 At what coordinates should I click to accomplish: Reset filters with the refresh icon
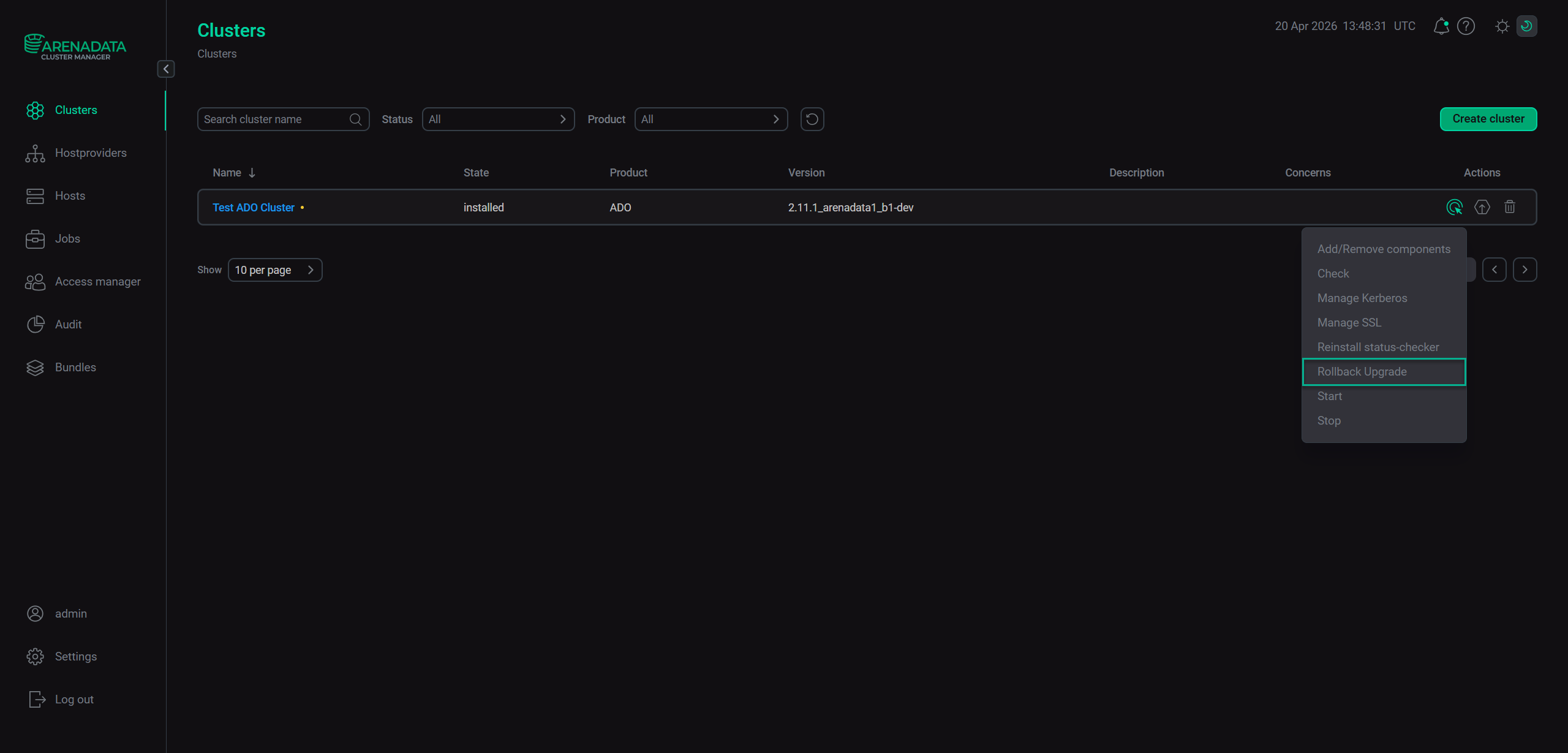(812, 119)
